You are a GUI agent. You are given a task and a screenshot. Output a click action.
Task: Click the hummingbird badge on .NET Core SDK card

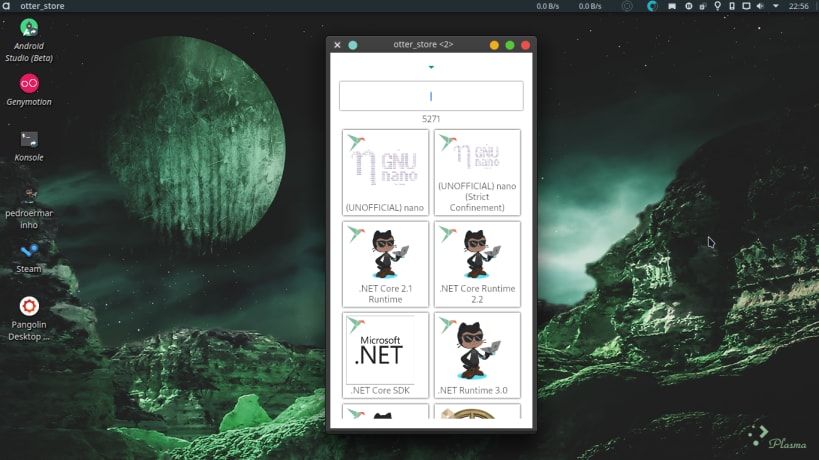coord(356,325)
